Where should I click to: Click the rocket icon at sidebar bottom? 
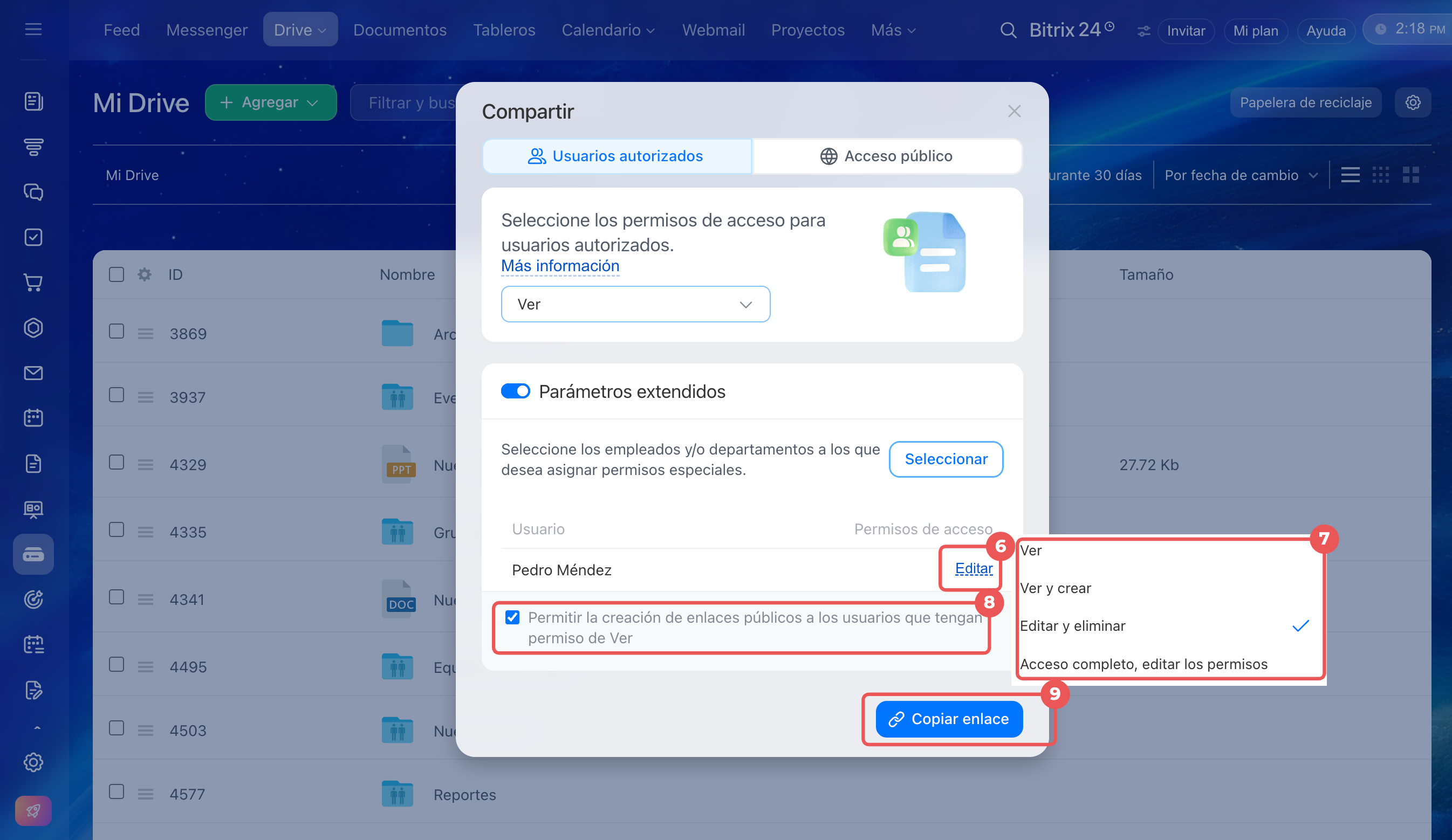(33, 811)
